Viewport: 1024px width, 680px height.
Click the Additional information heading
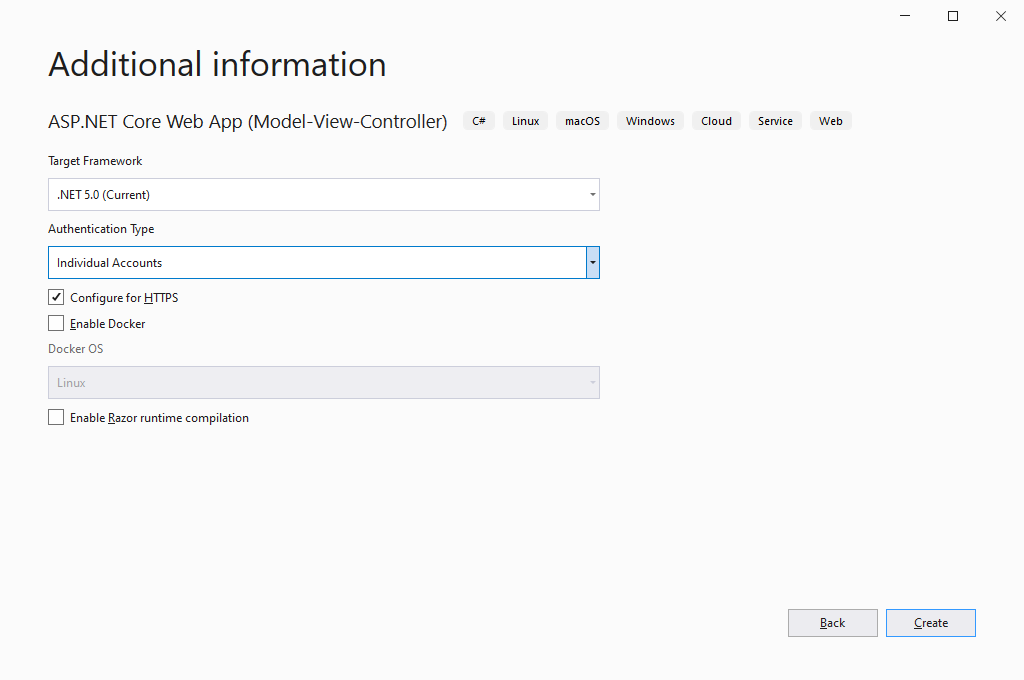pyautogui.click(x=217, y=64)
